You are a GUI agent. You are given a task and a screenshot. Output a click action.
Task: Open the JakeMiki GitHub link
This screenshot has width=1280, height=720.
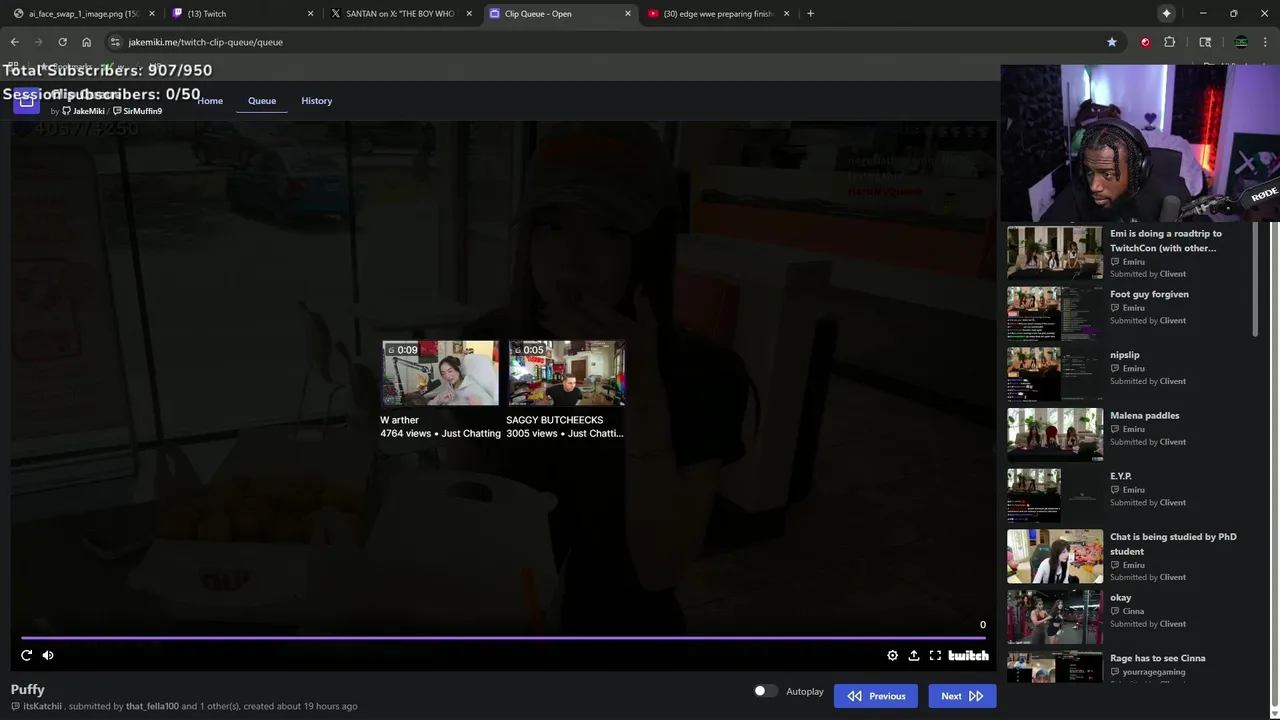click(x=83, y=111)
